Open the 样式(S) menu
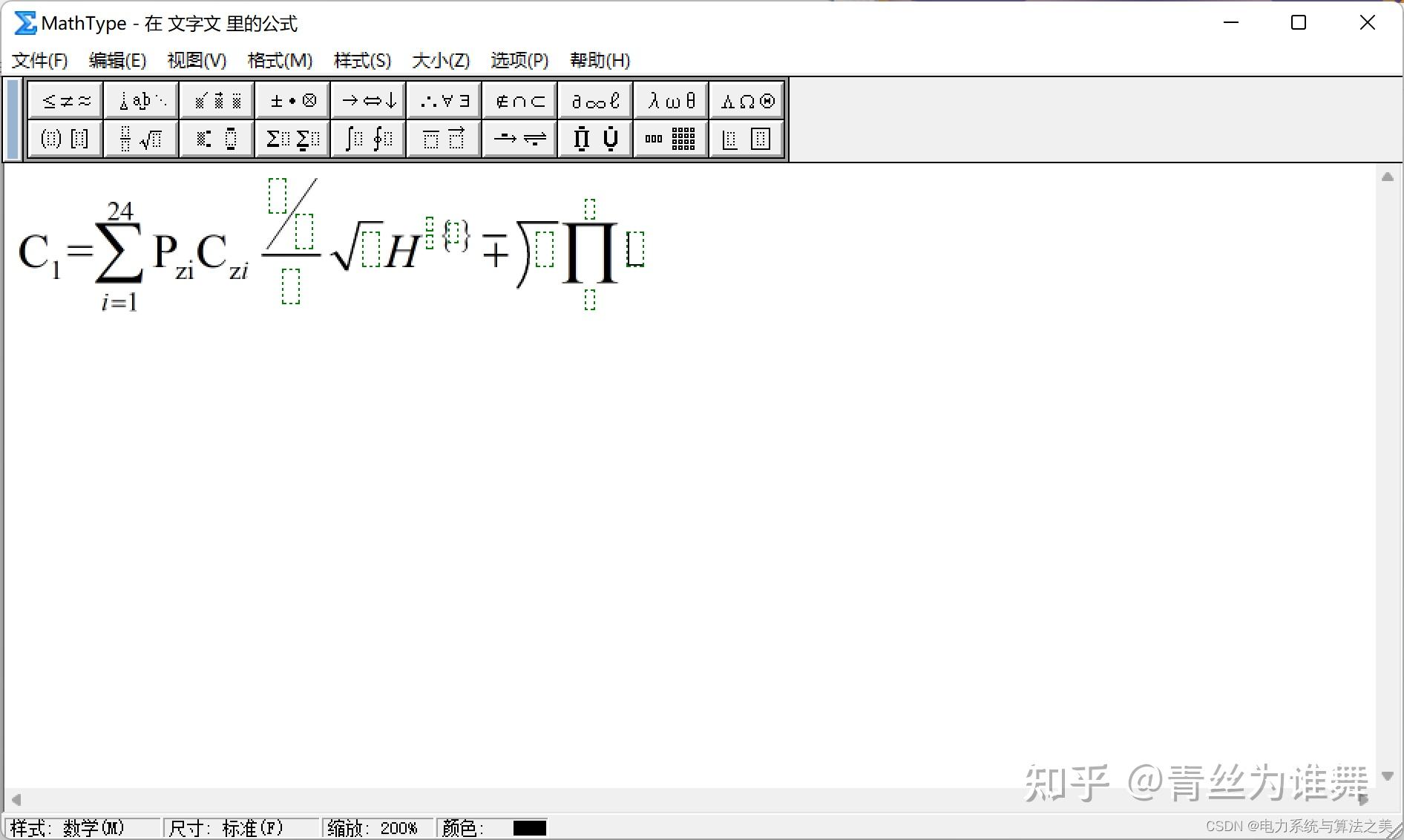 [x=362, y=60]
